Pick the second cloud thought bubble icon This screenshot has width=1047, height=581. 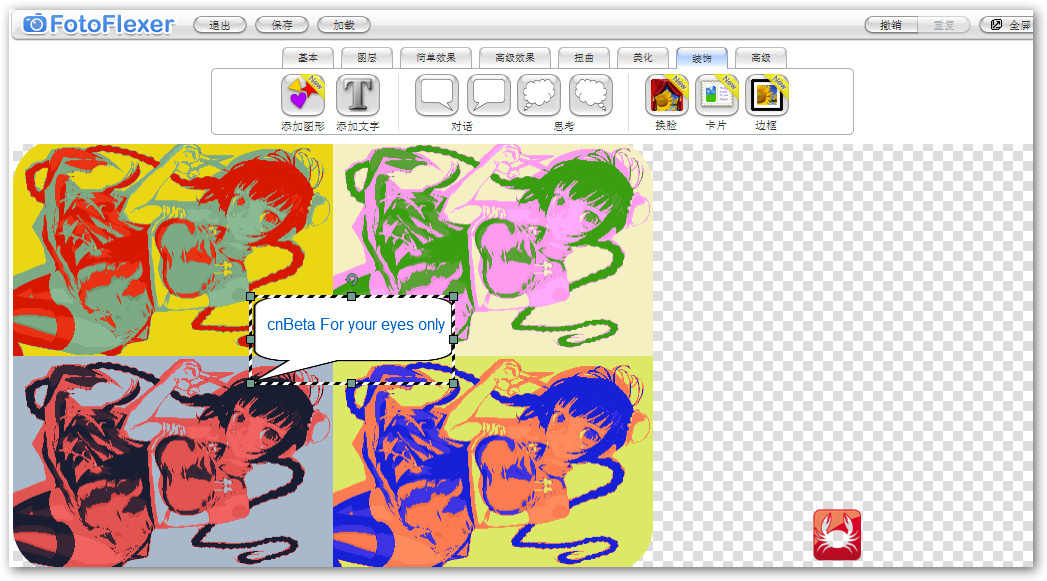591,95
